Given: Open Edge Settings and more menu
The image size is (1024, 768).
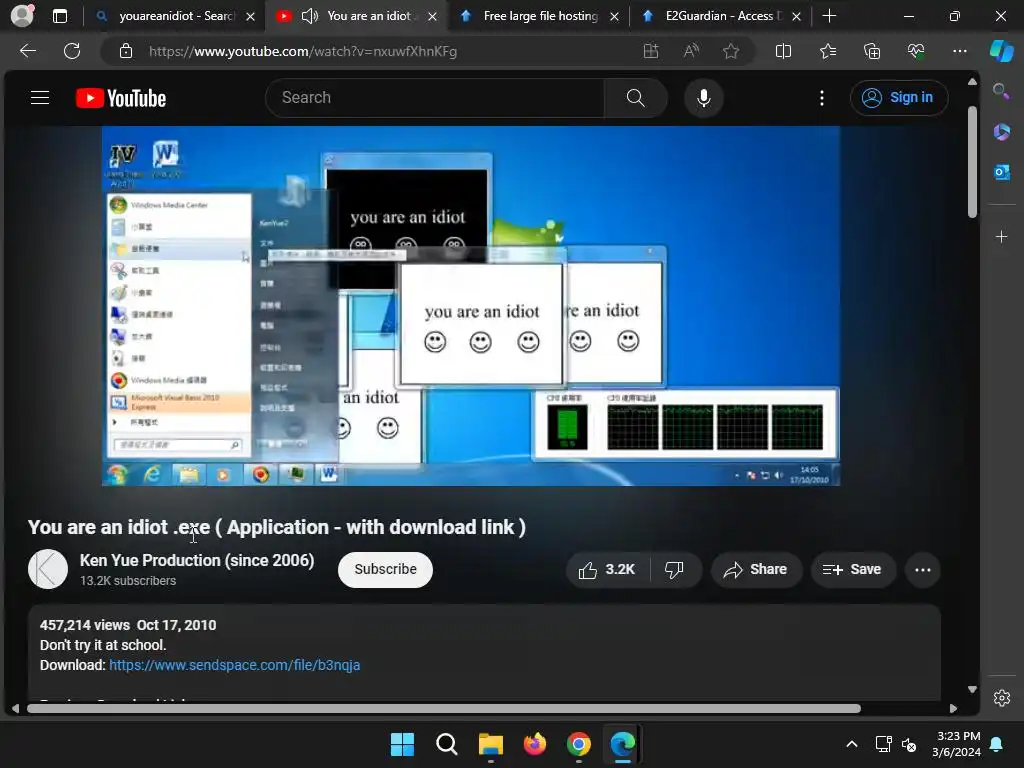Looking at the screenshot, I should coord(959,51).
